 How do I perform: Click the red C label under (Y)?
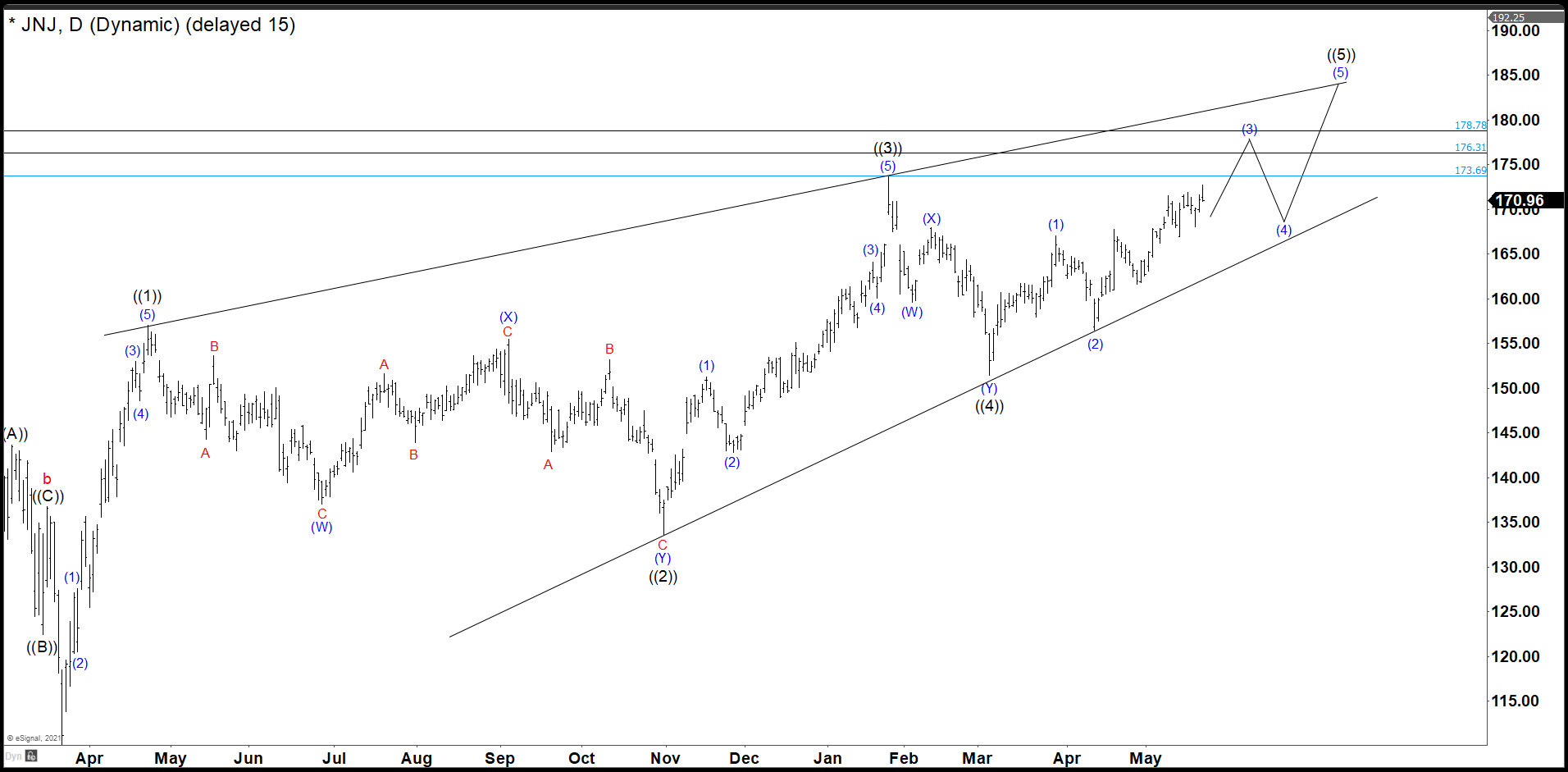tap(663, 543)
